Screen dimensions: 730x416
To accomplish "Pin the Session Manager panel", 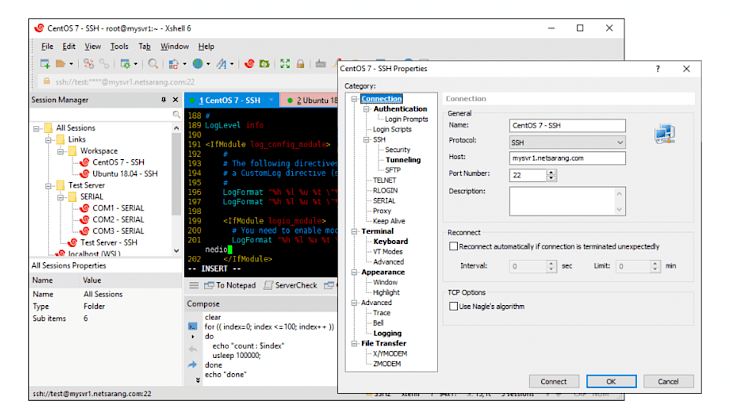I will point(163,100).
